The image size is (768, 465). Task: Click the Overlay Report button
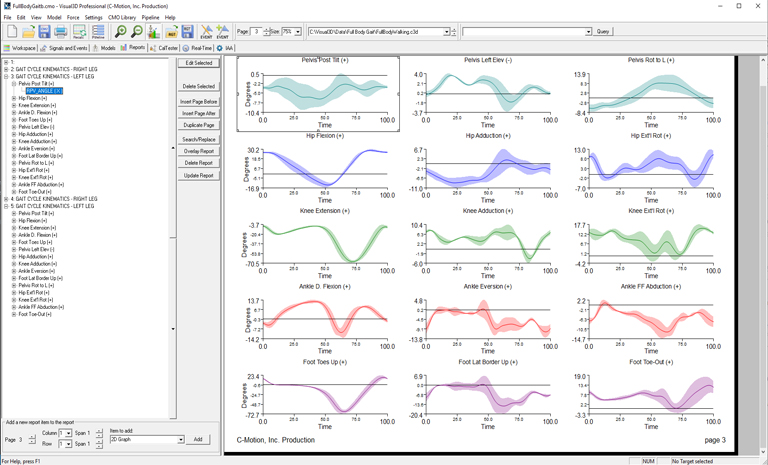coord(199,151)
